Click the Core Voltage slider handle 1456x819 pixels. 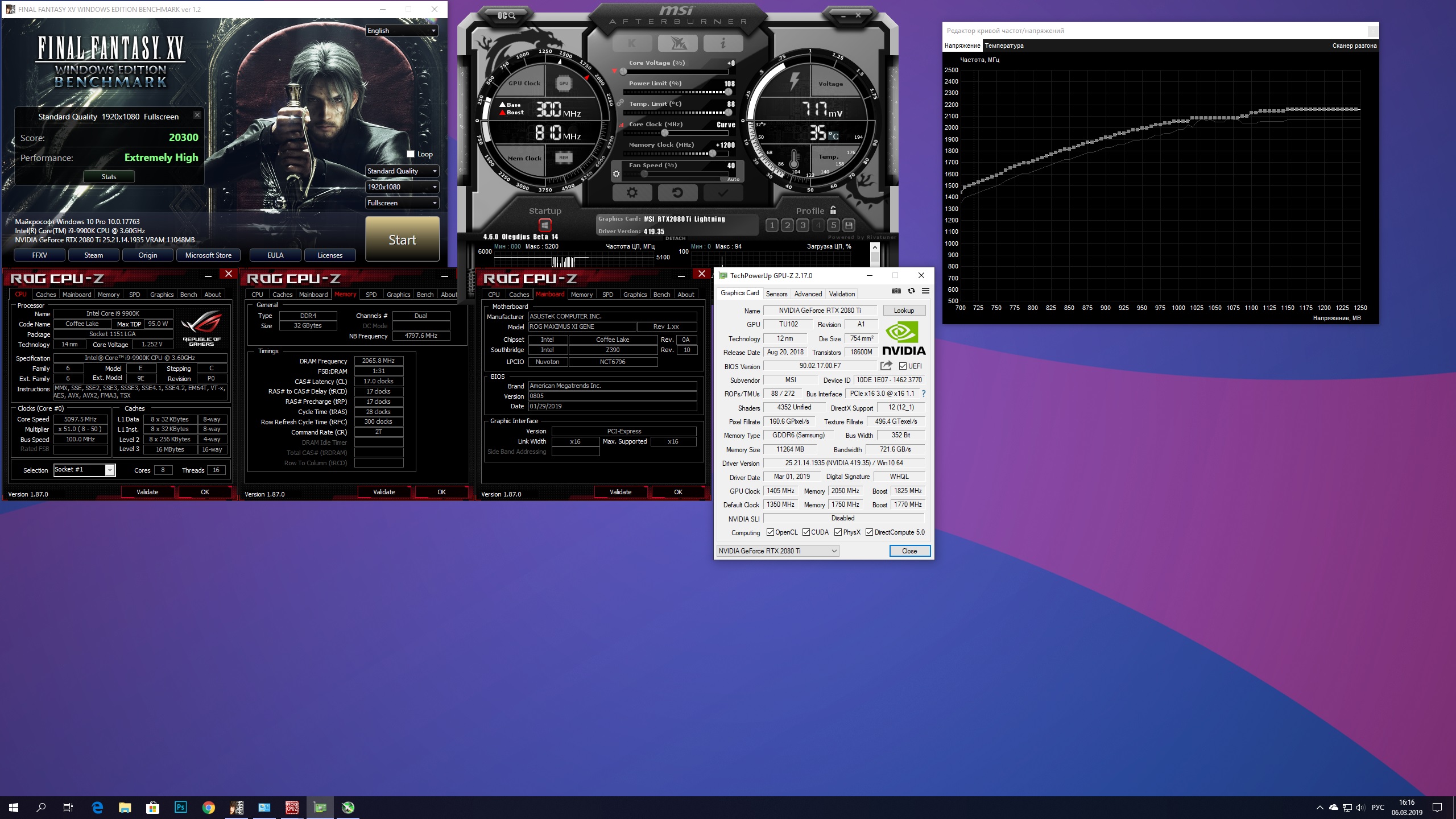coord(623,72)
